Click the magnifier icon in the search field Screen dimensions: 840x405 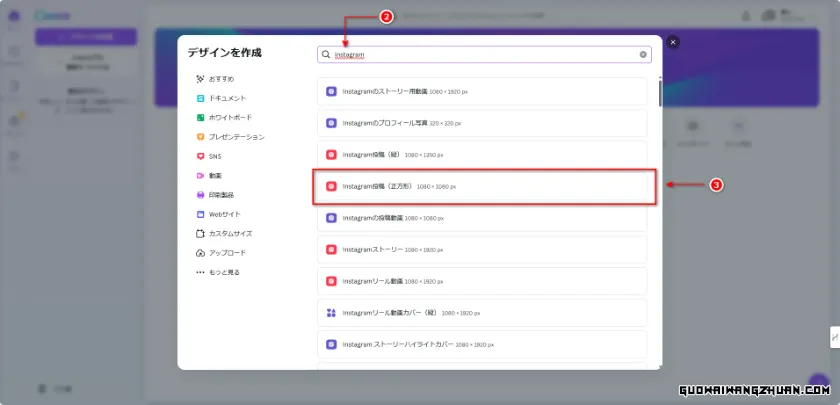326,55
